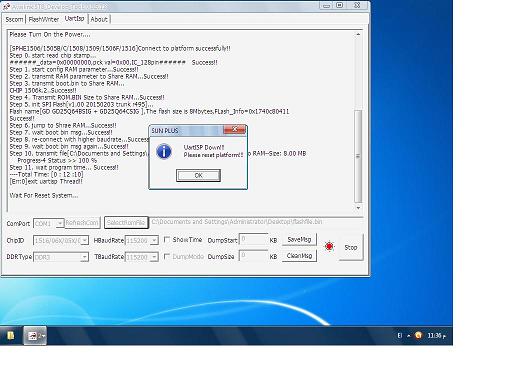Click the blue information icon in dialog
This screenshot has width=512, height=384.
[x=164, y=151]
